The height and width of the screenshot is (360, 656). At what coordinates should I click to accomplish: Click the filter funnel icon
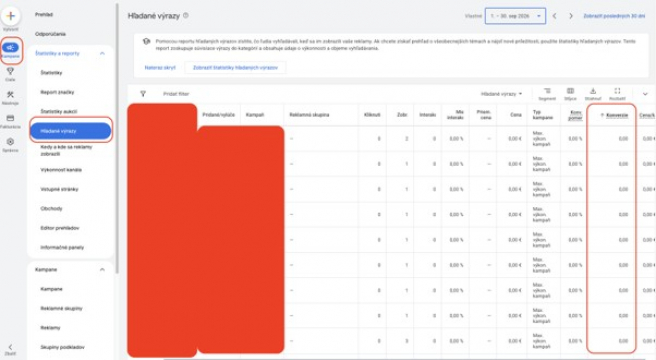coord(143,94)
